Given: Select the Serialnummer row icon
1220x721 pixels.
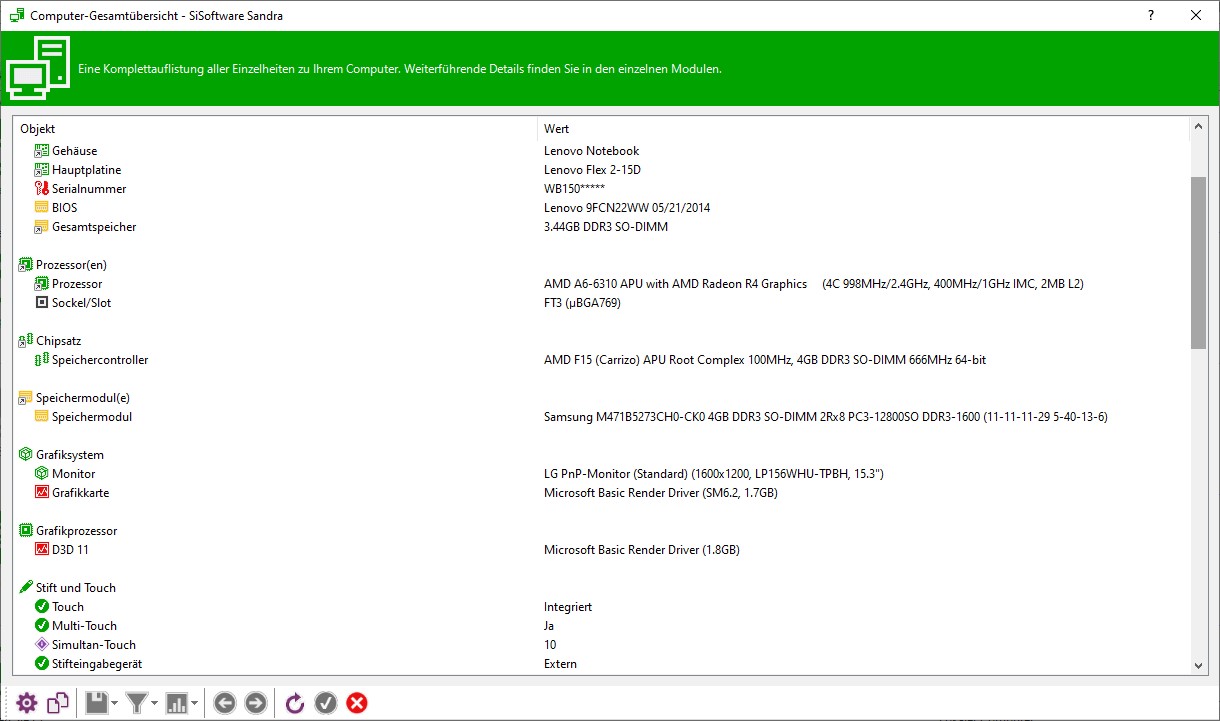Looking at the screenshot, I should point(41,189).
